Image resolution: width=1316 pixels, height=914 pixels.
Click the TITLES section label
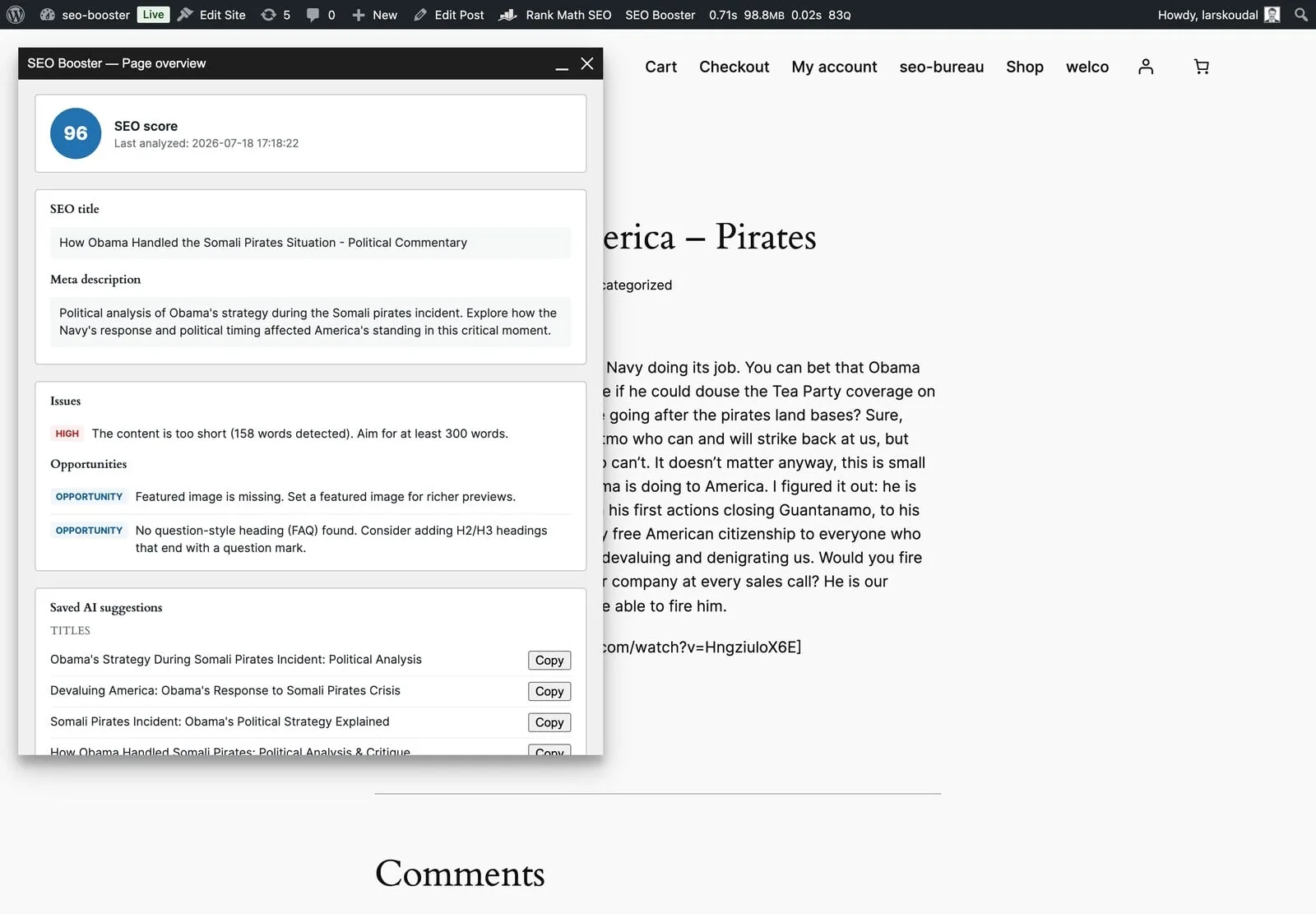70,630
